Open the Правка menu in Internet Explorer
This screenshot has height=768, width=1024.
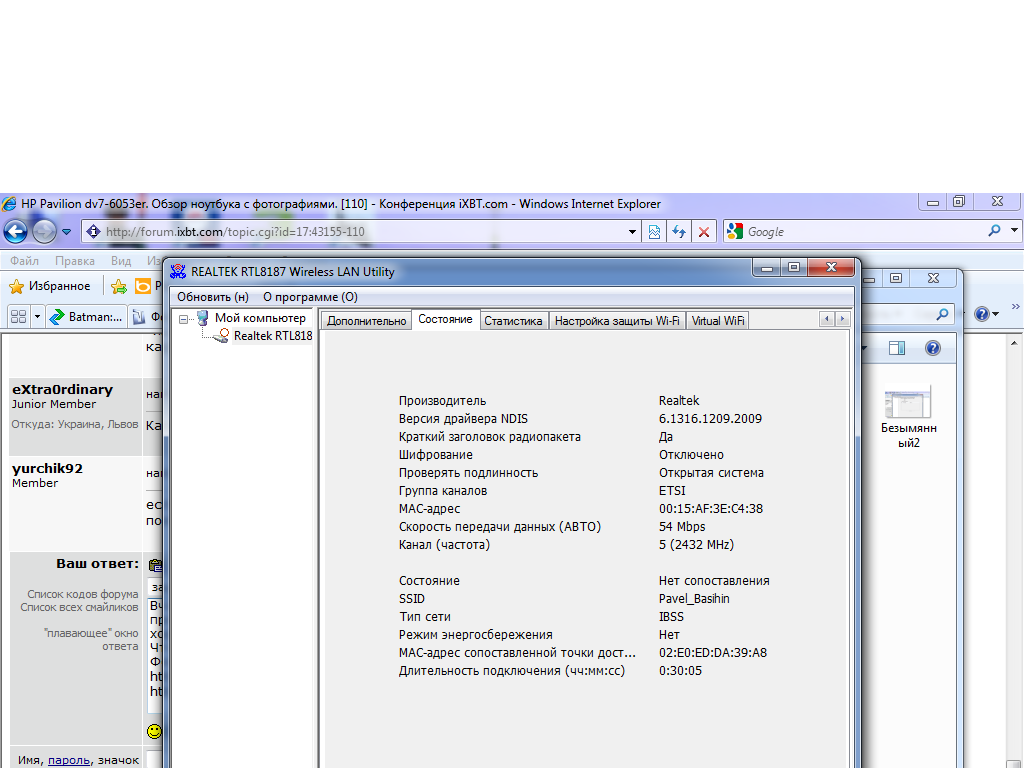[74, 261]
